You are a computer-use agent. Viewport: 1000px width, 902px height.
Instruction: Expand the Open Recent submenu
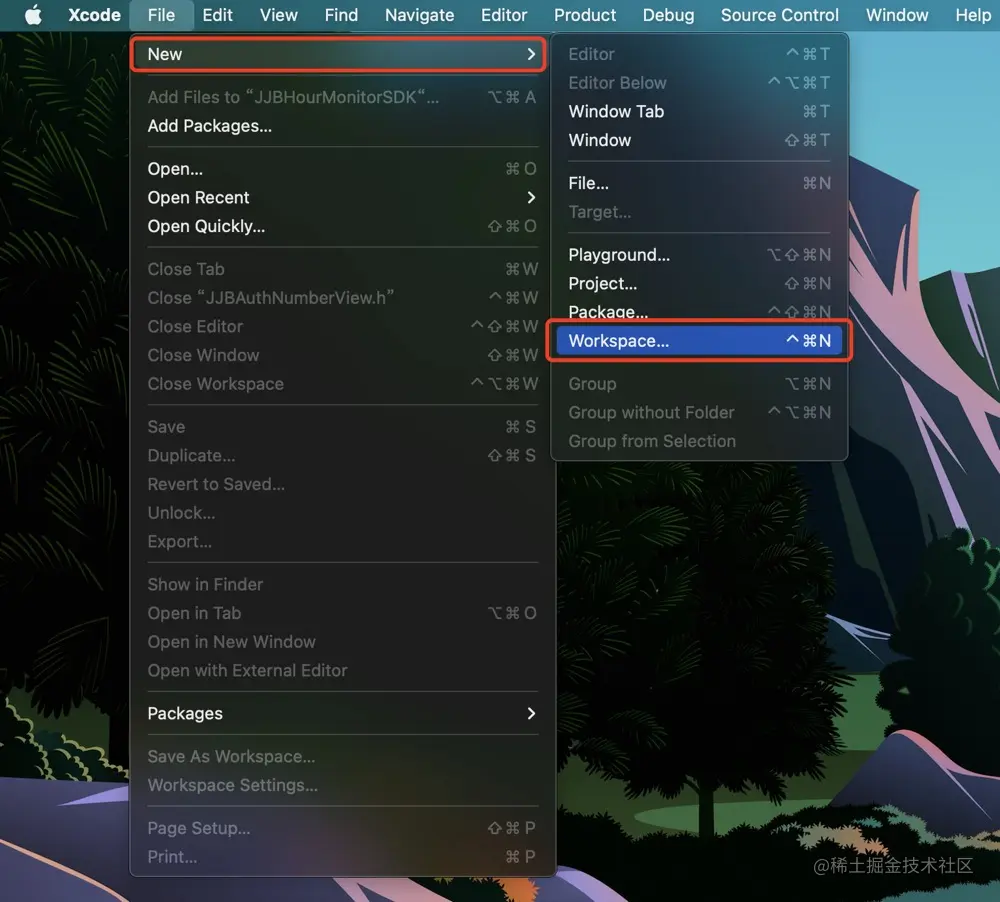[342, 198]
